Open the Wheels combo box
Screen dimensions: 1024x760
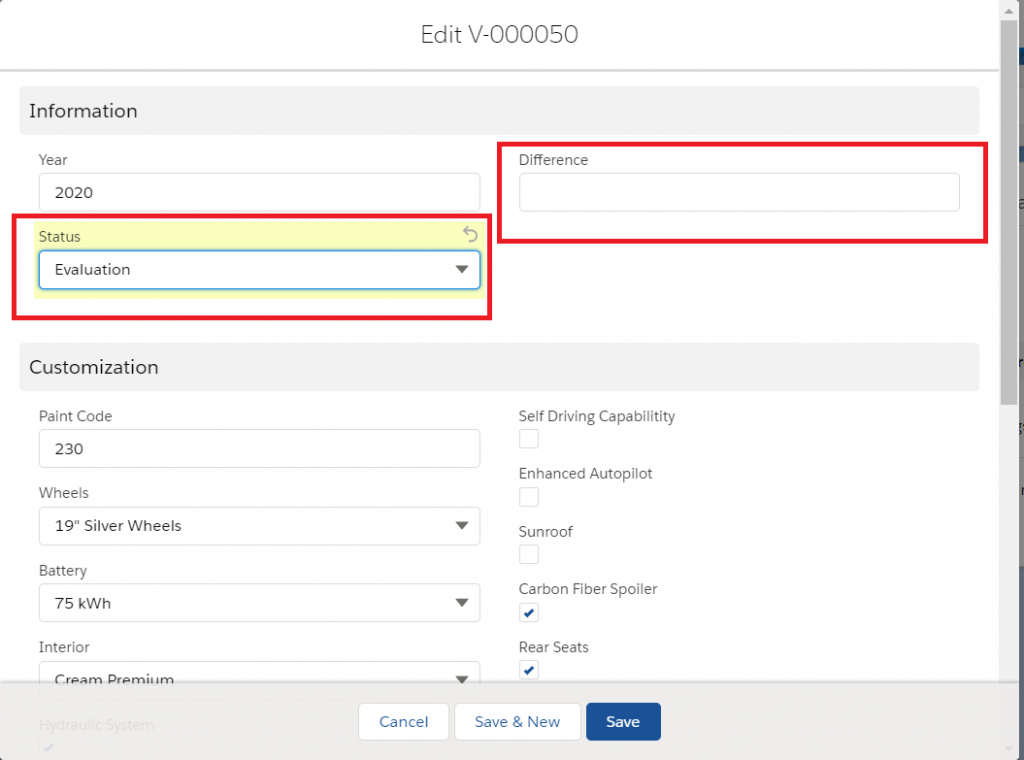click(x=259, y=526)
